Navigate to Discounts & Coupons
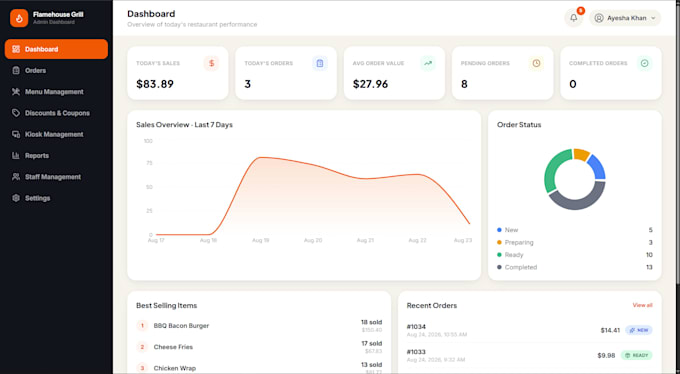 tap(56, 113)
